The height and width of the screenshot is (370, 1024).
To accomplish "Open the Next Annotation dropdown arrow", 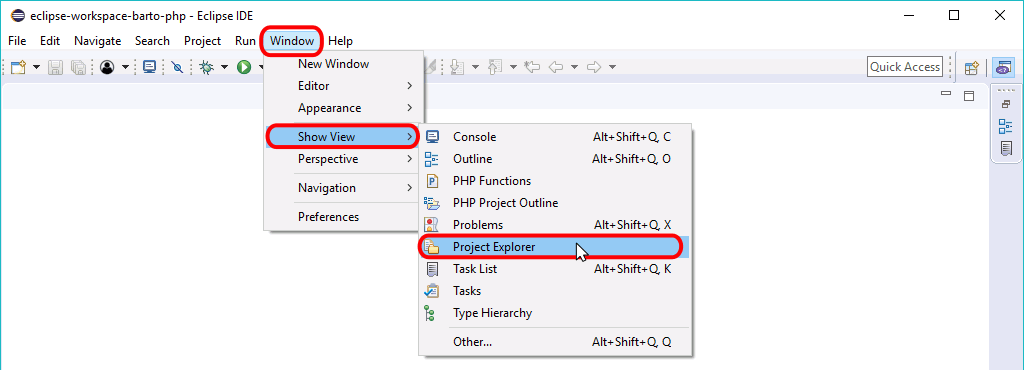I will click(x=475, y=67).
